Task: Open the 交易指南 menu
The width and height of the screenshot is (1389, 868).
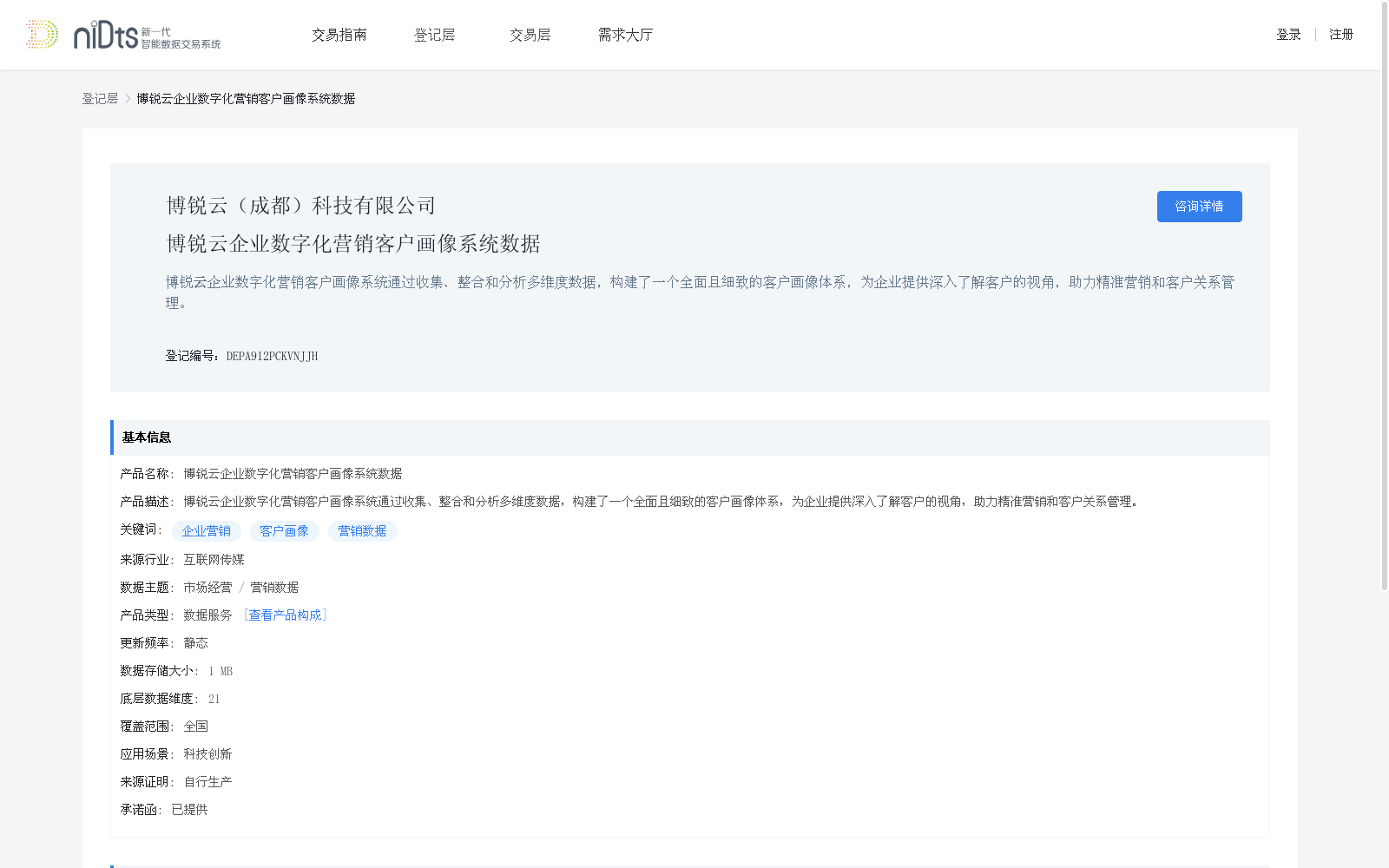Action: [x=339, y=35]
